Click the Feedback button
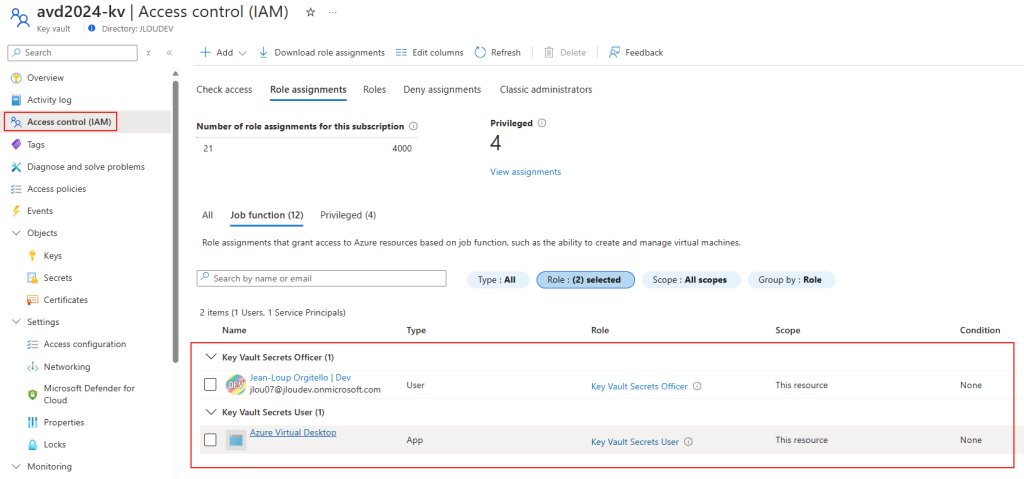Image resolution: width=1024 pixels, height=479 pixels. (635, 53)
